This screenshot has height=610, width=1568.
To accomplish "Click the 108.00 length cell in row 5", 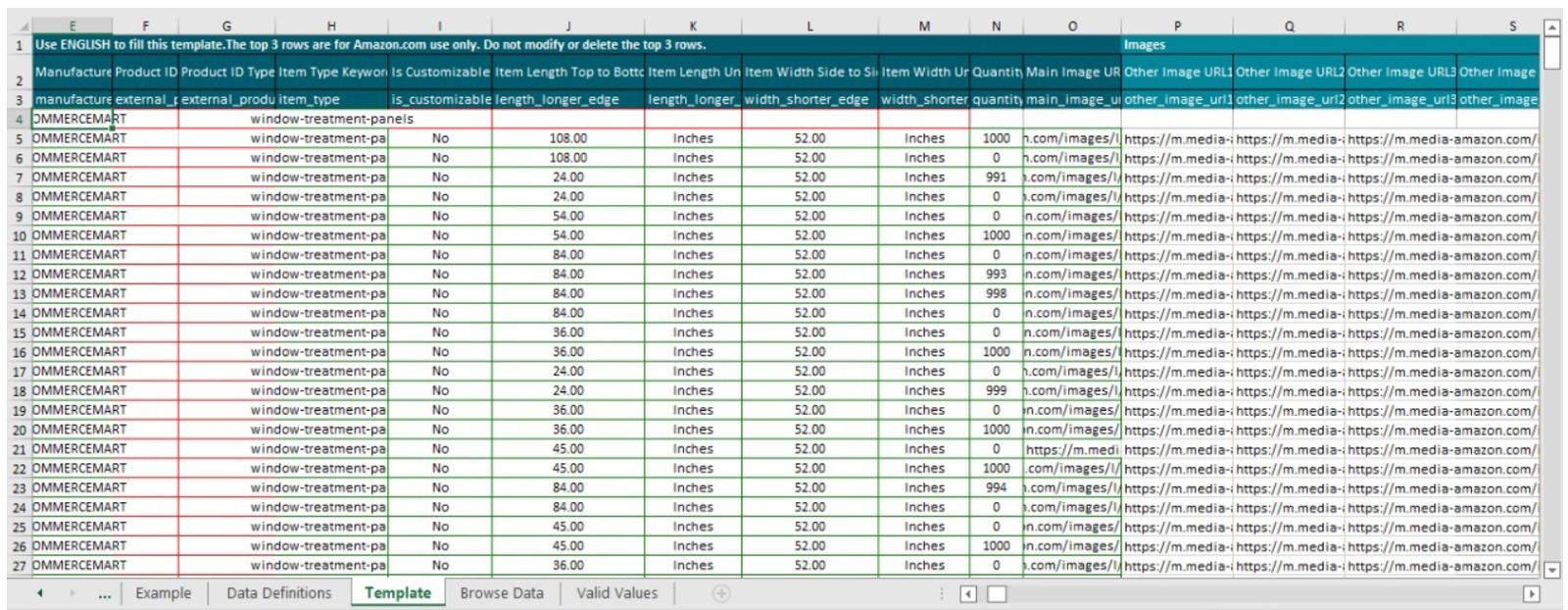I will click(567, 139).
